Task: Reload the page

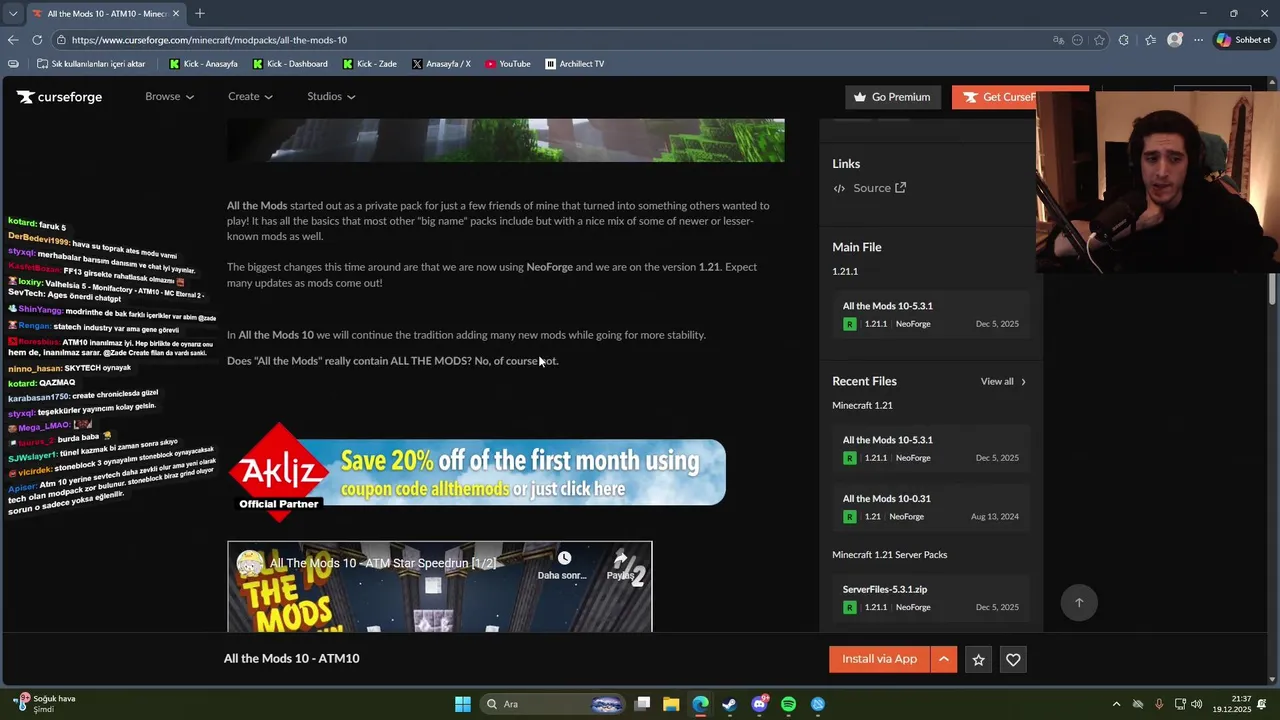Action: pos(37,40)
